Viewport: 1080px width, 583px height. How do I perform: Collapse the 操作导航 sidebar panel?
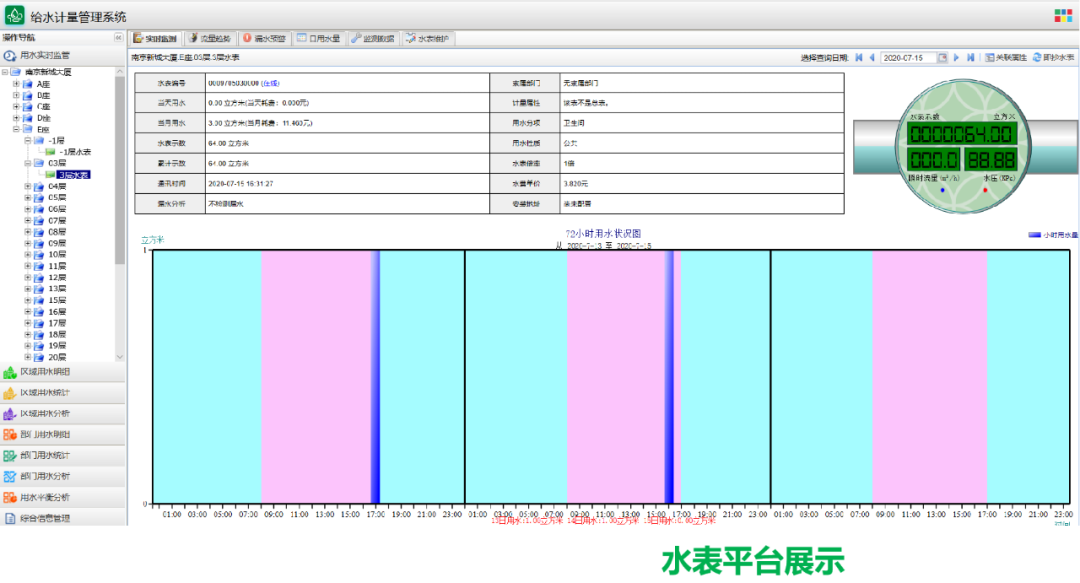(118, 38)
